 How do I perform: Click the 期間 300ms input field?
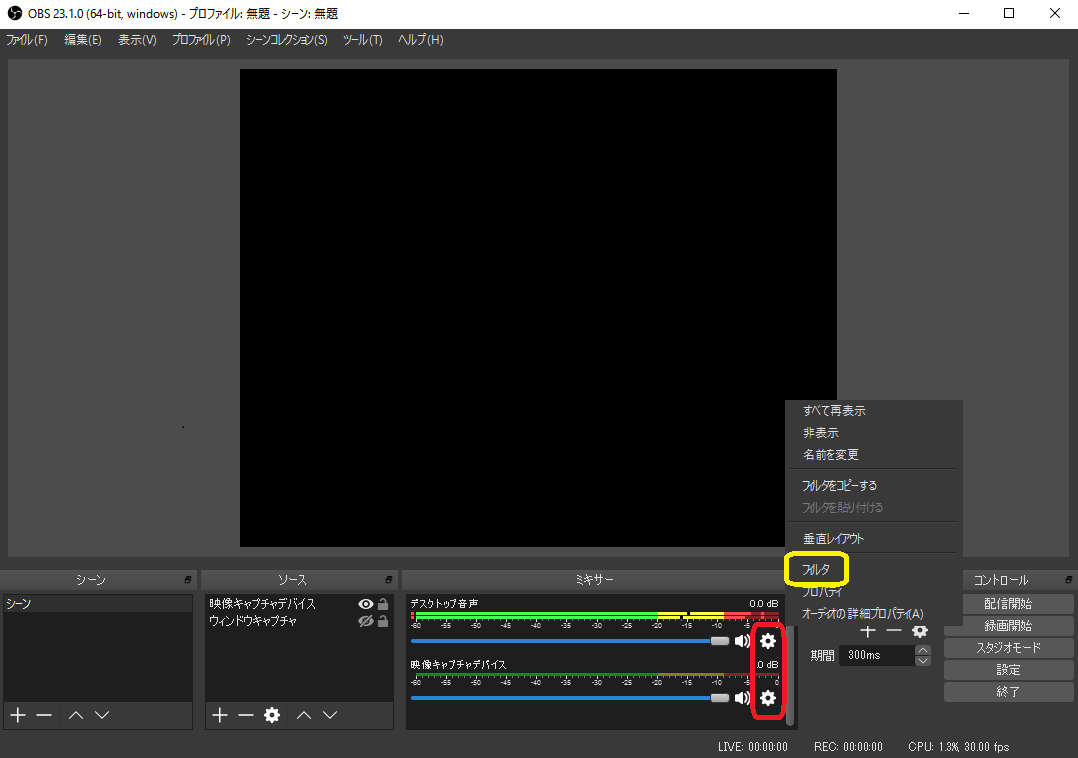coord(875,655)
